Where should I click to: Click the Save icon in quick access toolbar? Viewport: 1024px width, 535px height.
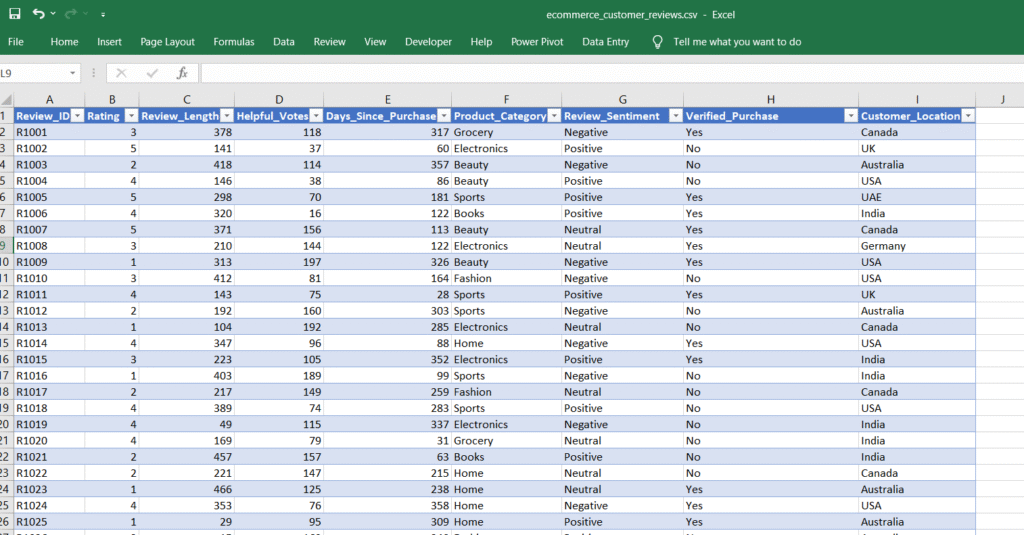(14, 14)
